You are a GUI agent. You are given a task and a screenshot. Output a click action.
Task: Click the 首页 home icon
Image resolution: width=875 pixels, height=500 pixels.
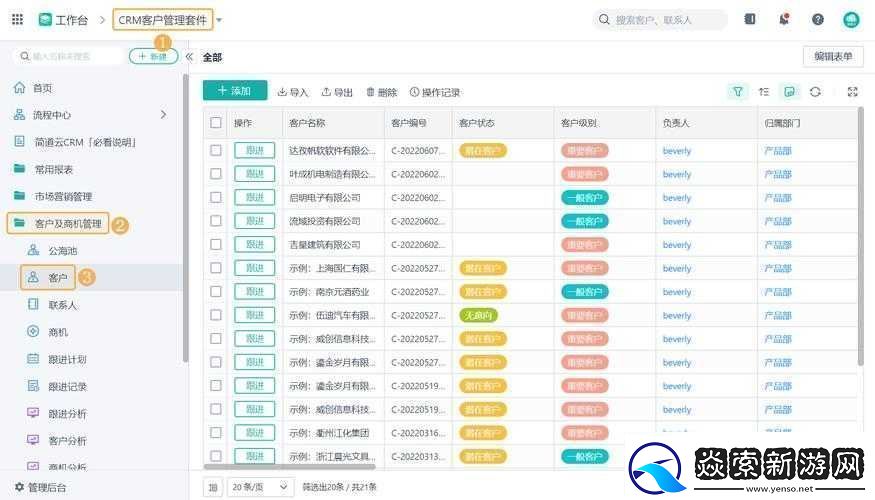[20, 88]
